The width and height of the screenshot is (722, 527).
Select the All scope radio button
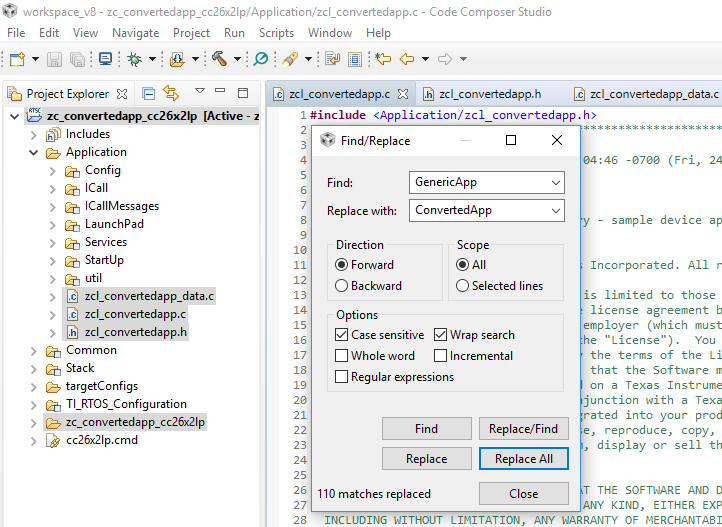462,265
